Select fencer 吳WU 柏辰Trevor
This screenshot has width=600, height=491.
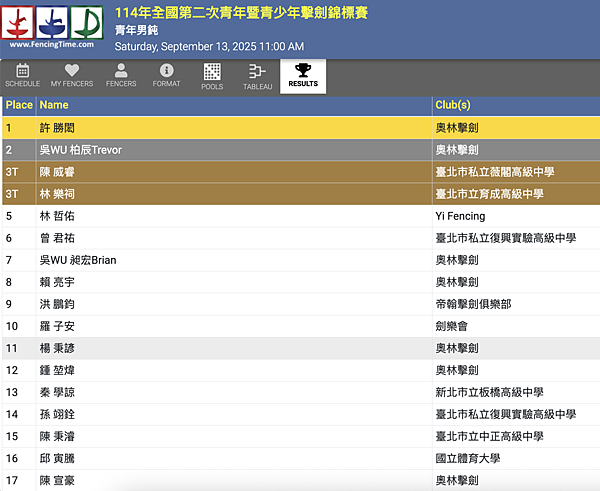click(x=81, y=150)
